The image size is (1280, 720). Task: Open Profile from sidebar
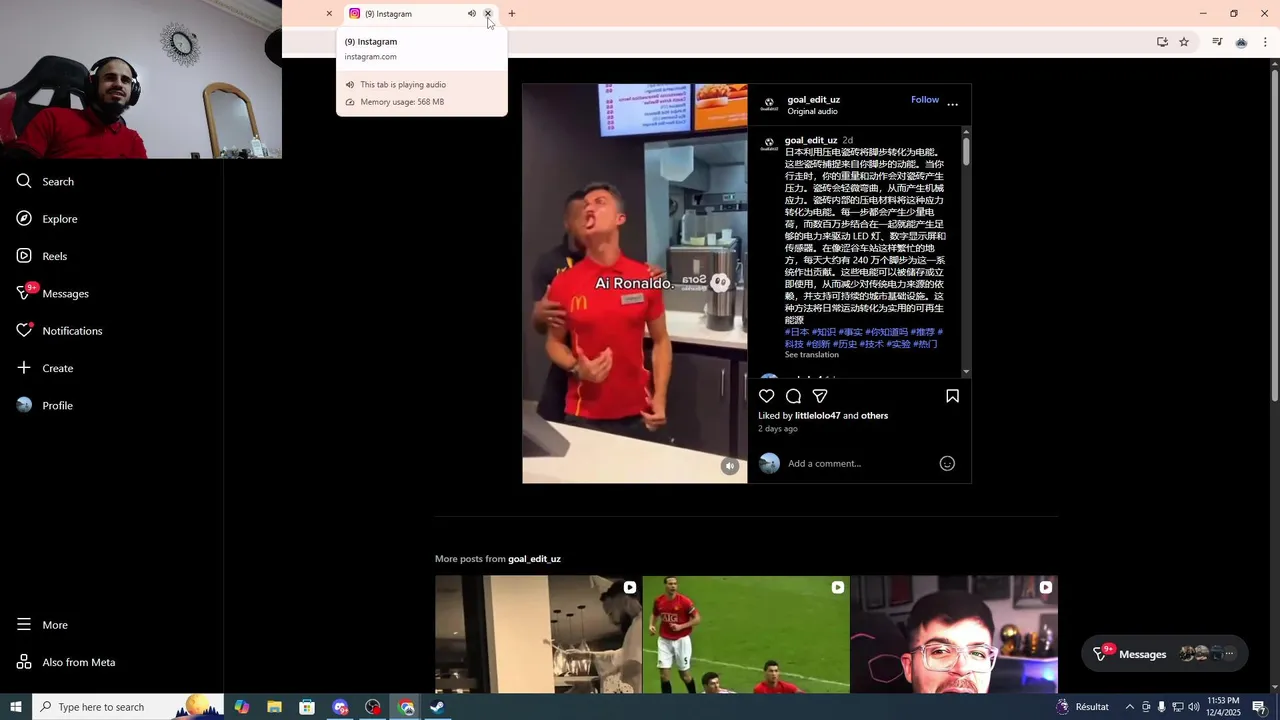coord(45,405)
